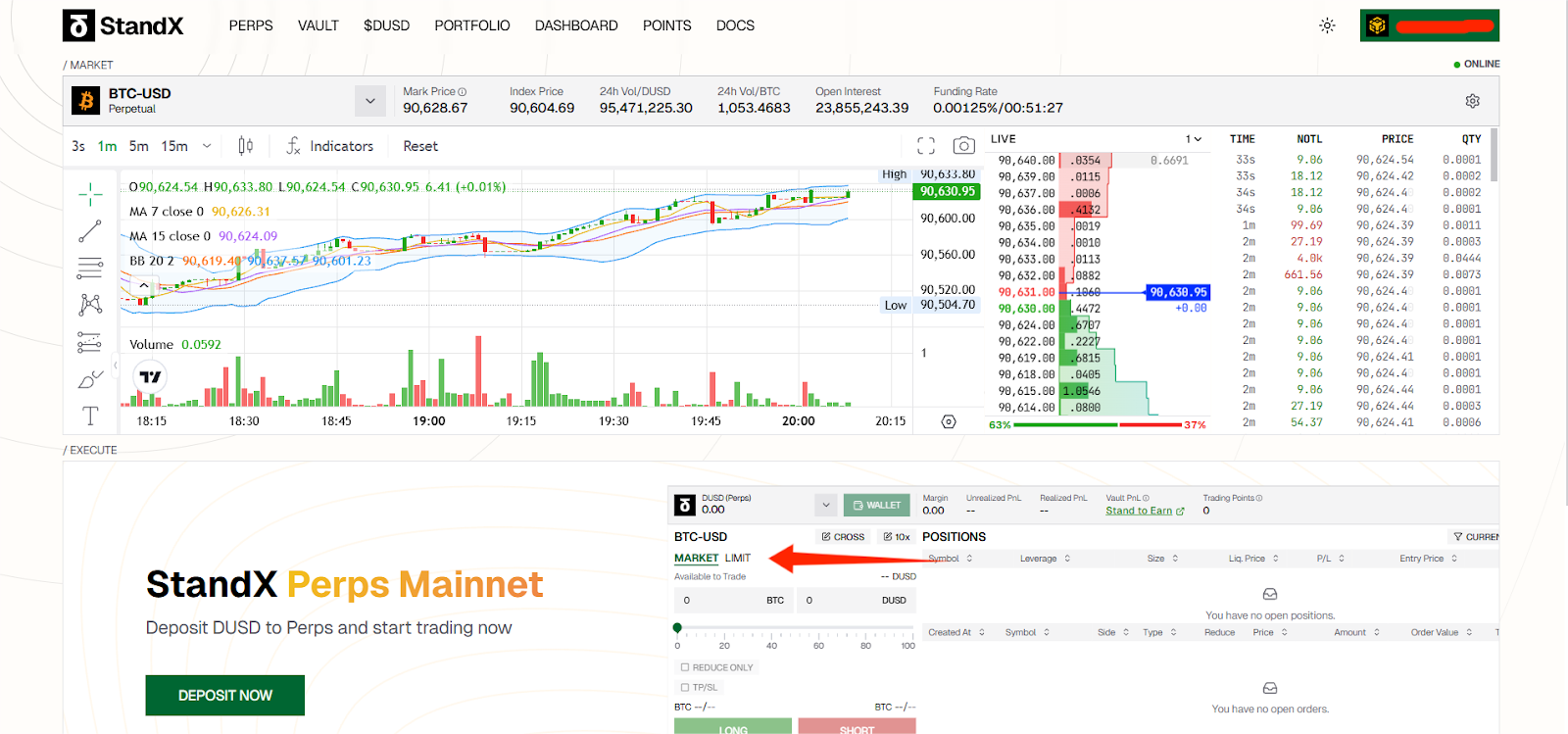Click the CURRENT filter funnel button
Viewport: 1568px width, 734px height.
pyautogui.click(x=1476, y=537)
